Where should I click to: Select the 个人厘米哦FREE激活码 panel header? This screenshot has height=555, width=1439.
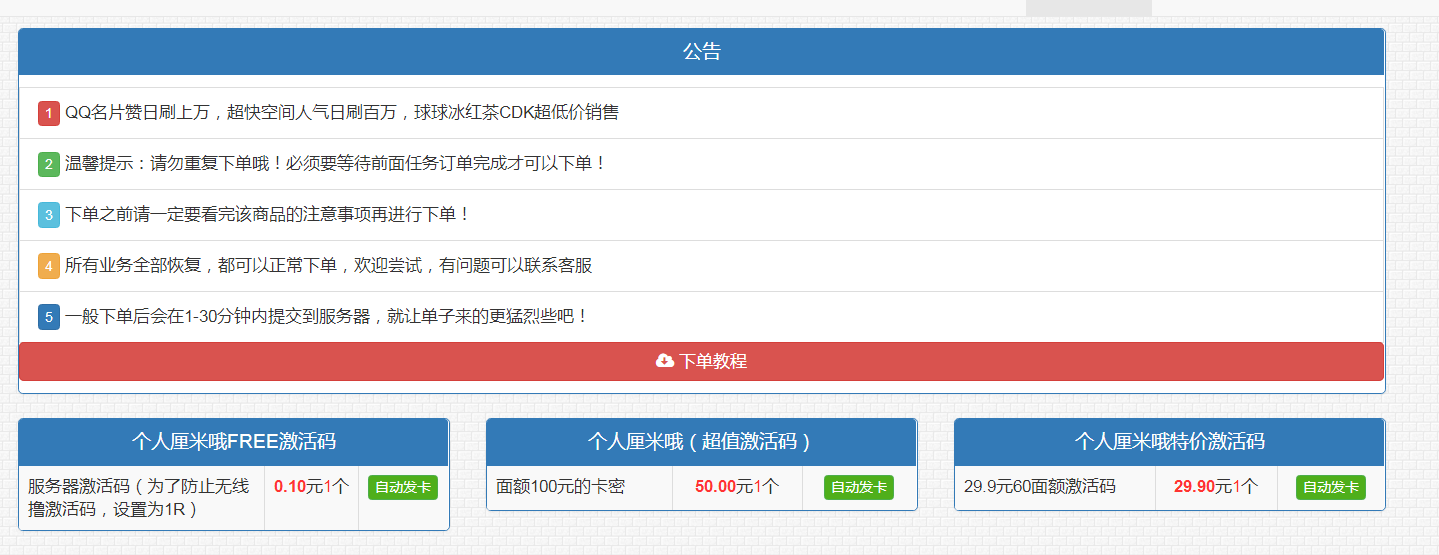[233, 442]
